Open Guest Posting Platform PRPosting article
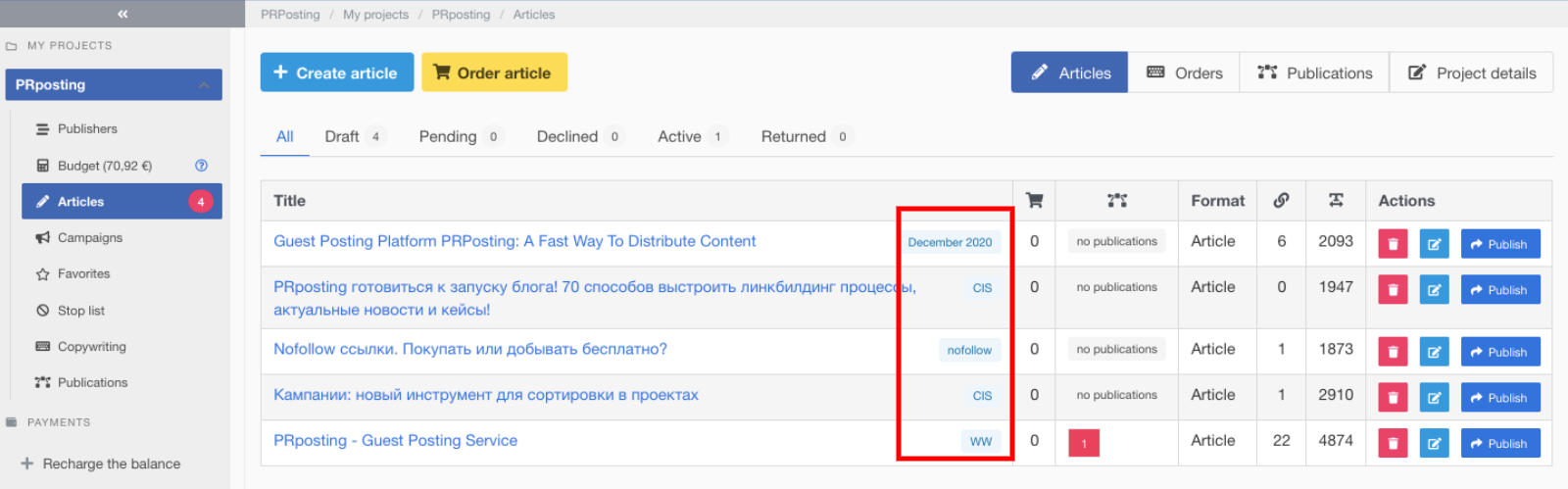The image size is (1568, 489). pyautogui.click(x=514, y=241)
